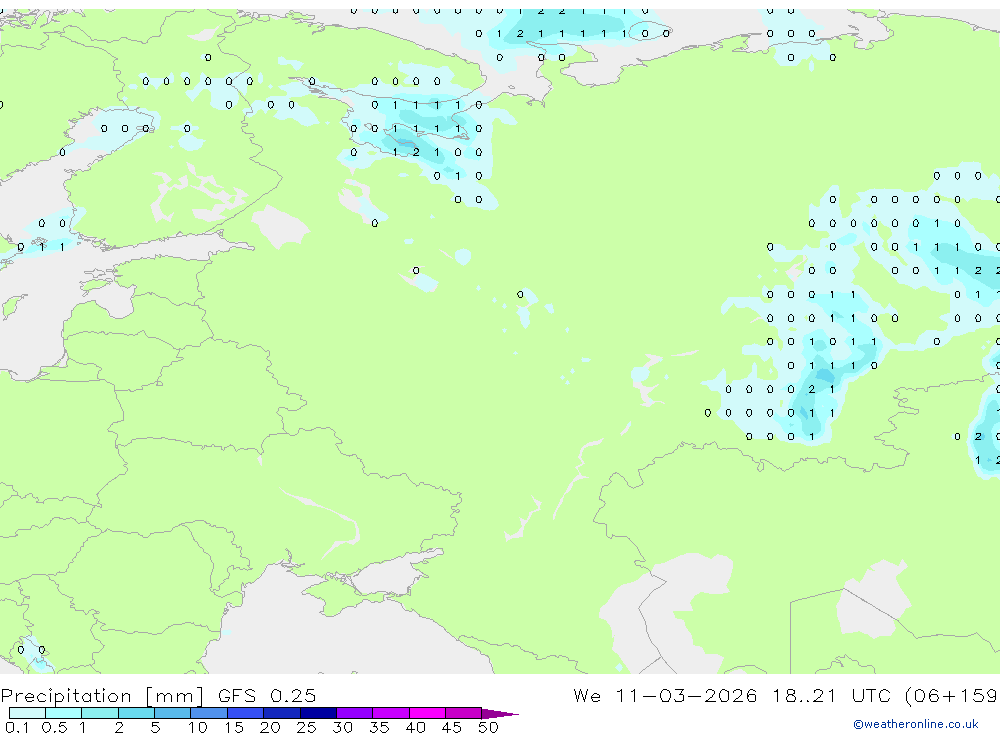Select the 2–5 mm legend color swatch
The image size is (1000, 733).
coord(136,713)
